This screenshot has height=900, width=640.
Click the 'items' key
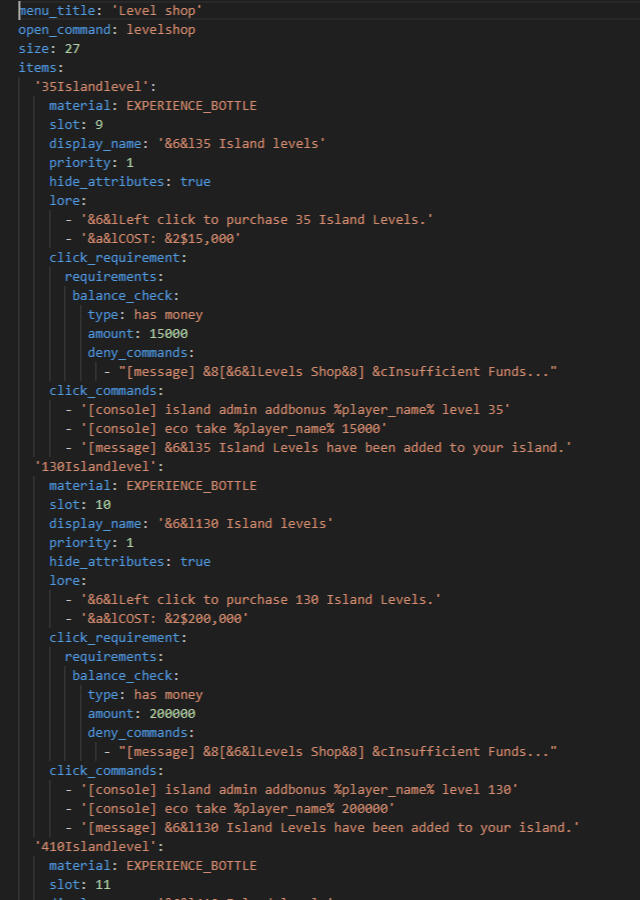click(x=38, y=67)
